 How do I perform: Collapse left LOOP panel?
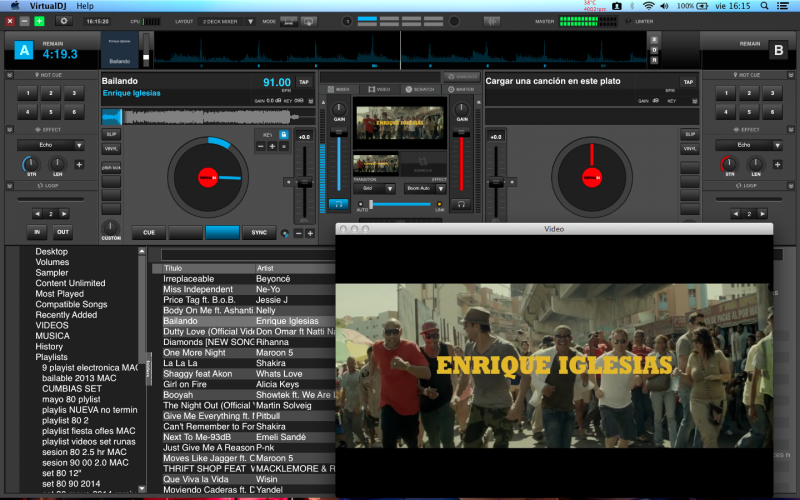click(x=10, y=186)
